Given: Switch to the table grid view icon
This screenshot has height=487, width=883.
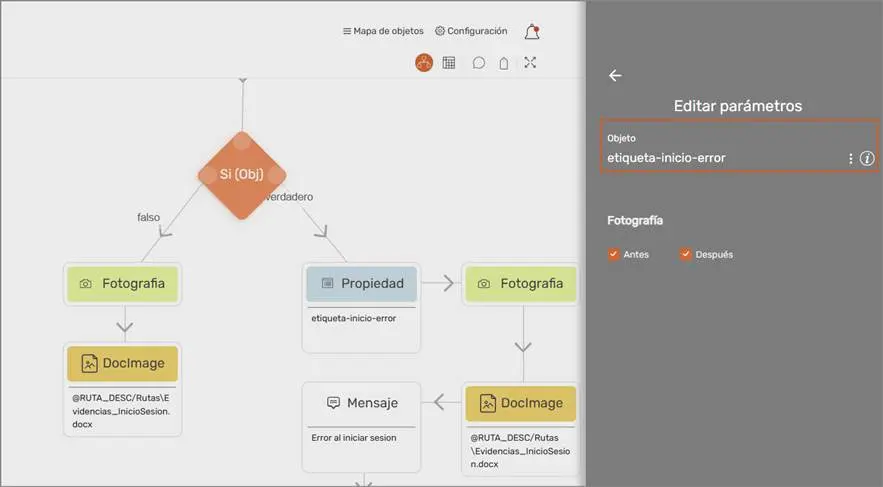Looking at the screenshot, I should 449,63.
